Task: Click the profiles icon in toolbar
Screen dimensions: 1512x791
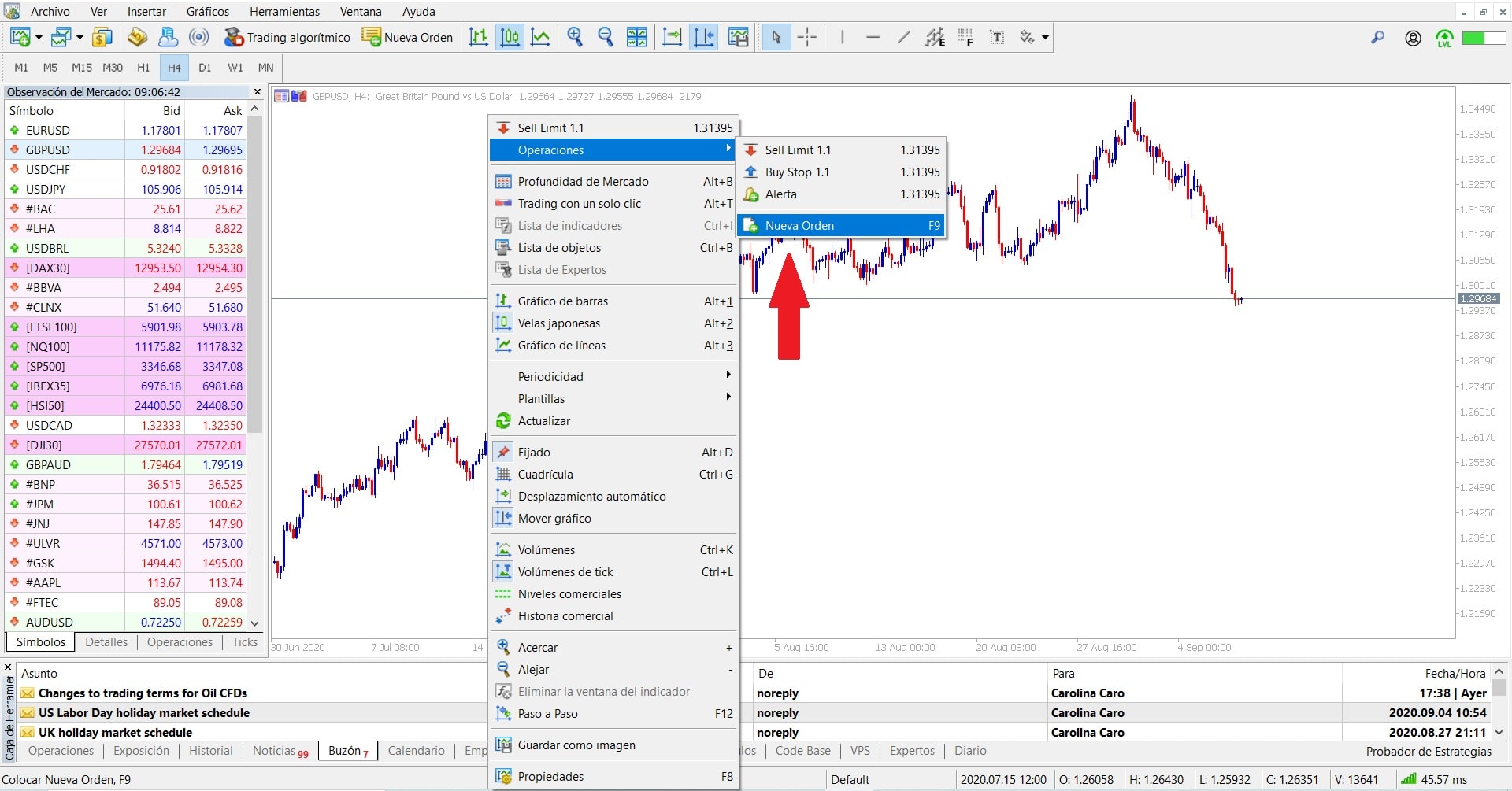Action: 61,37
